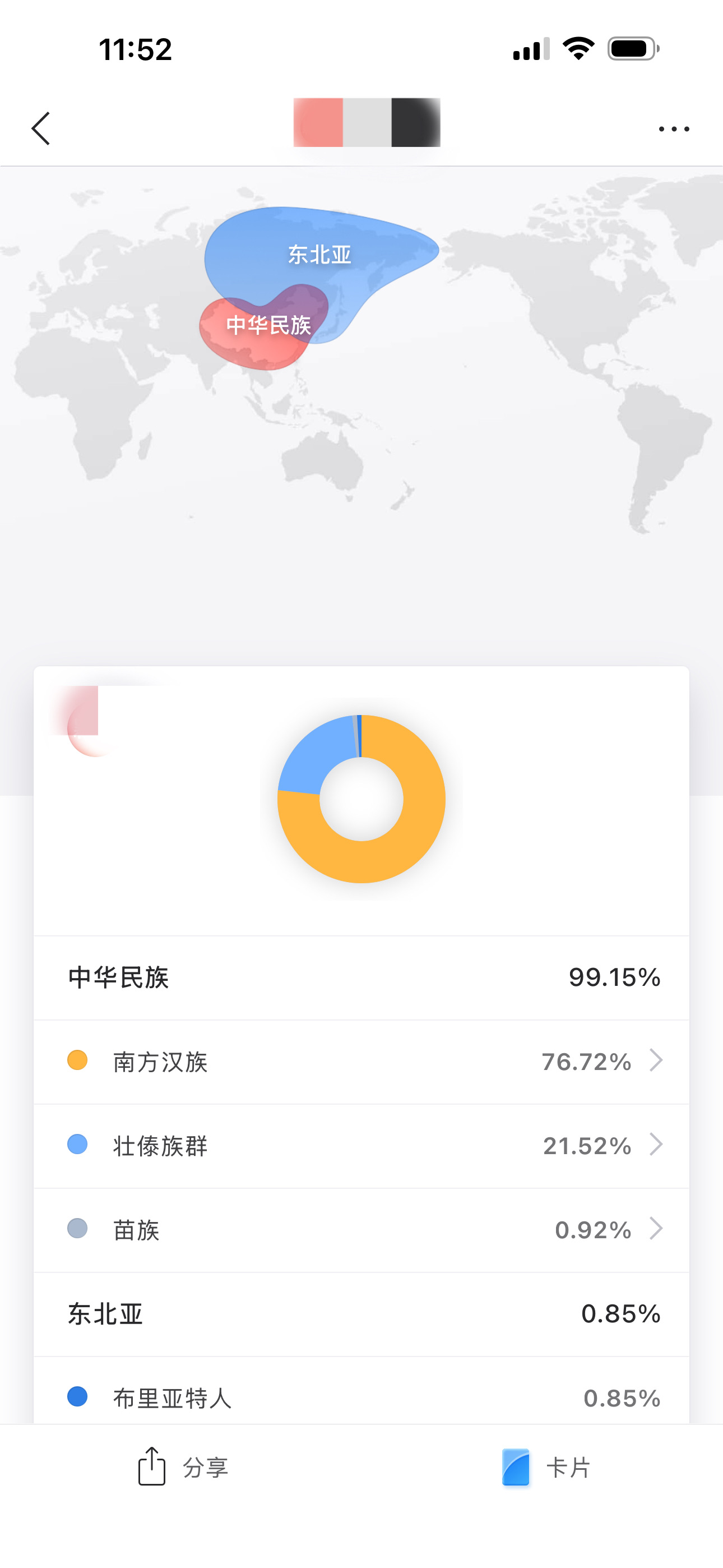Tap the battery status icon
Screen dimensions: 723x1568
[x=633, y=49]
